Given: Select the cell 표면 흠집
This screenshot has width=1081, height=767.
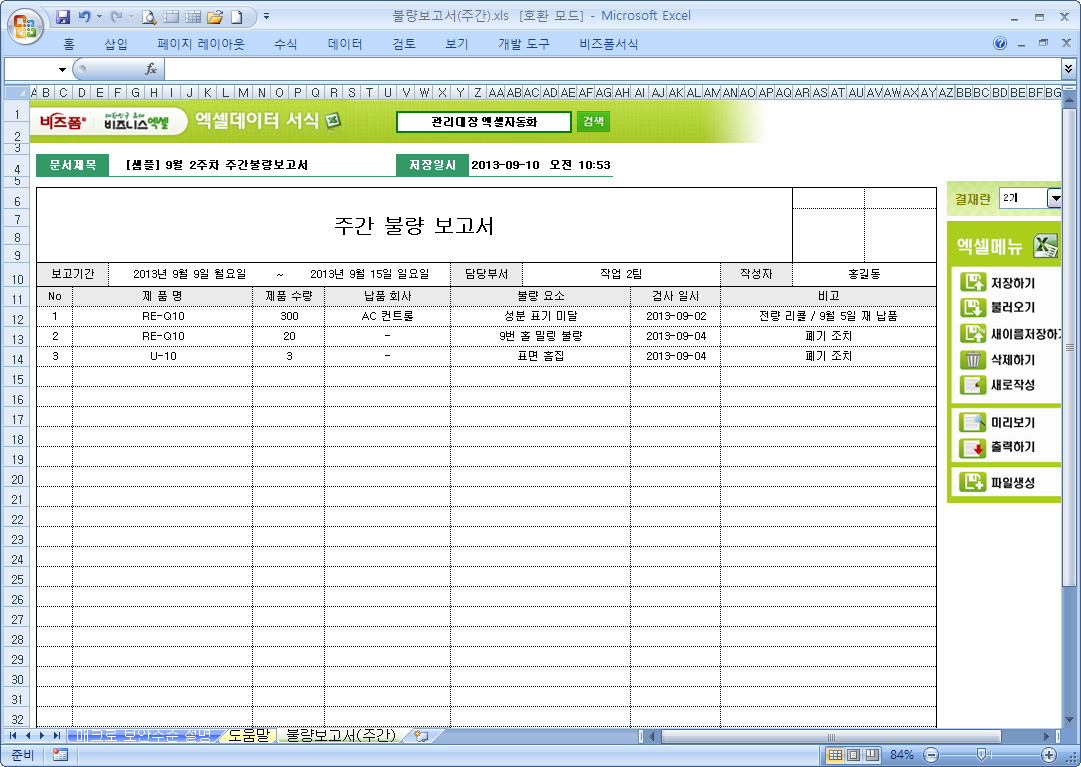Looking at the screenshot, I should point(540,356).
